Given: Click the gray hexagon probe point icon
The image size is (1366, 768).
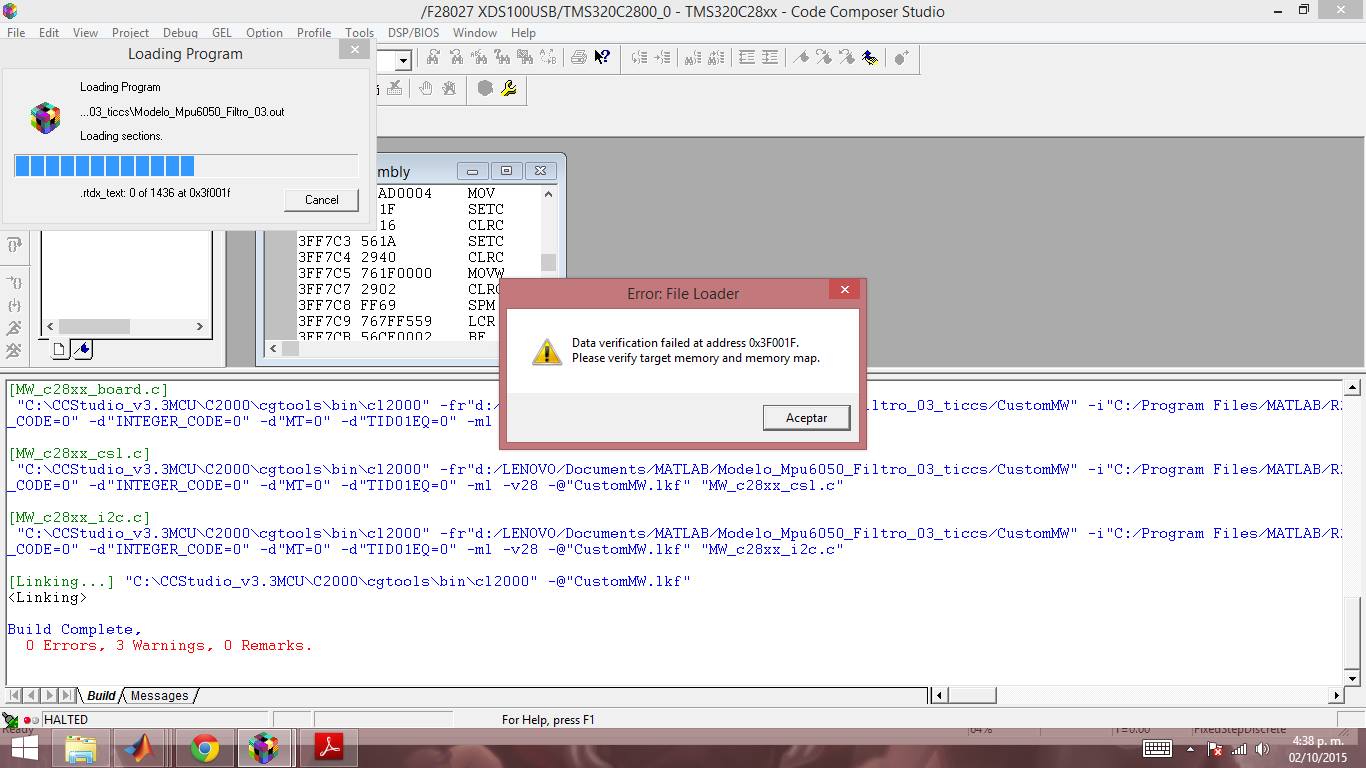Looking at the screenshot, I should (x=485, y=88).
